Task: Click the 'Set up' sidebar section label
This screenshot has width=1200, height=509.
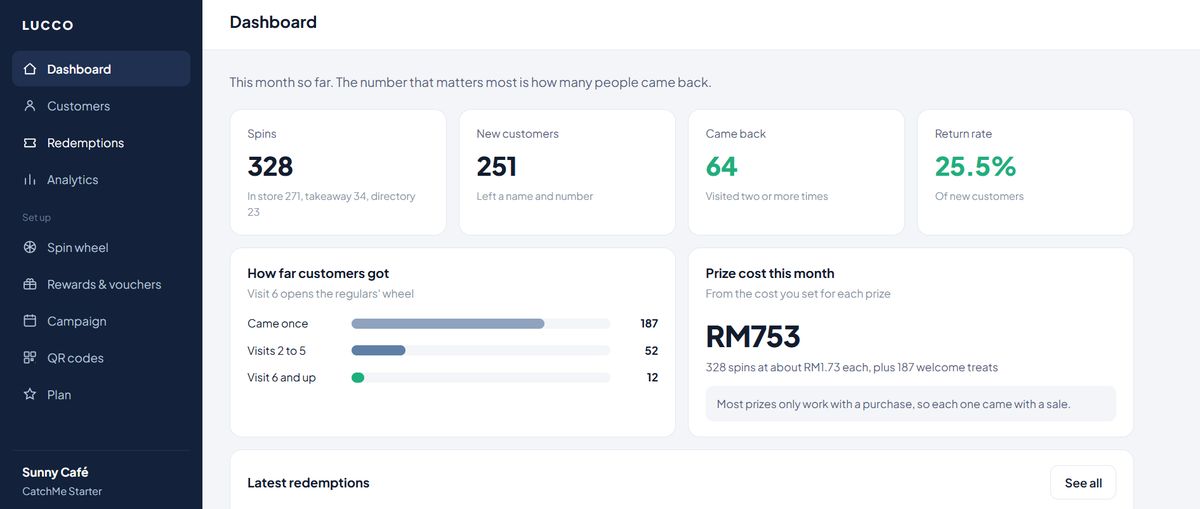Action: pyautogui.click(x=37, y=217)
